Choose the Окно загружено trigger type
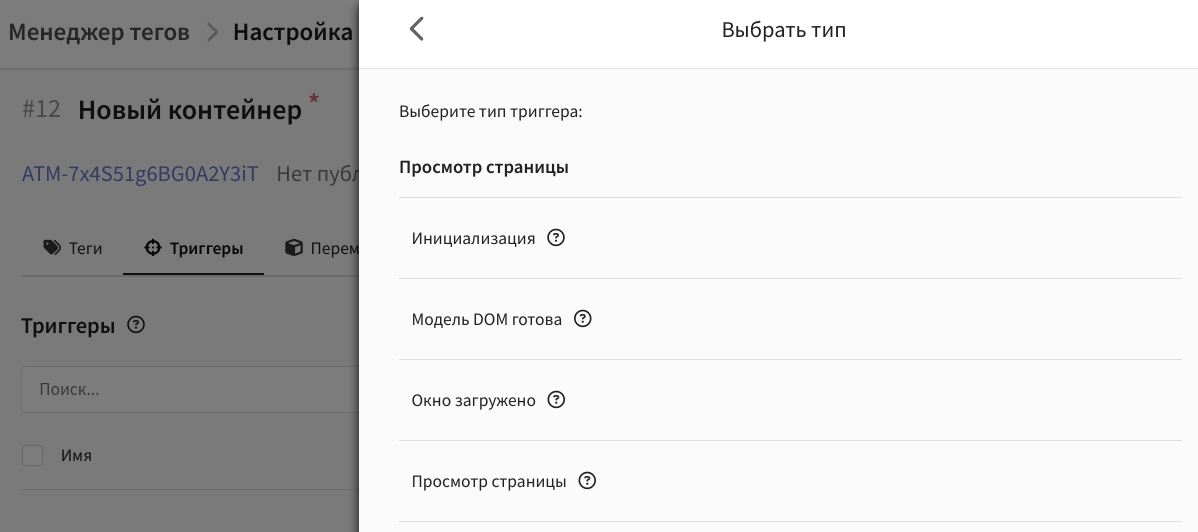 tap(790, 400)
